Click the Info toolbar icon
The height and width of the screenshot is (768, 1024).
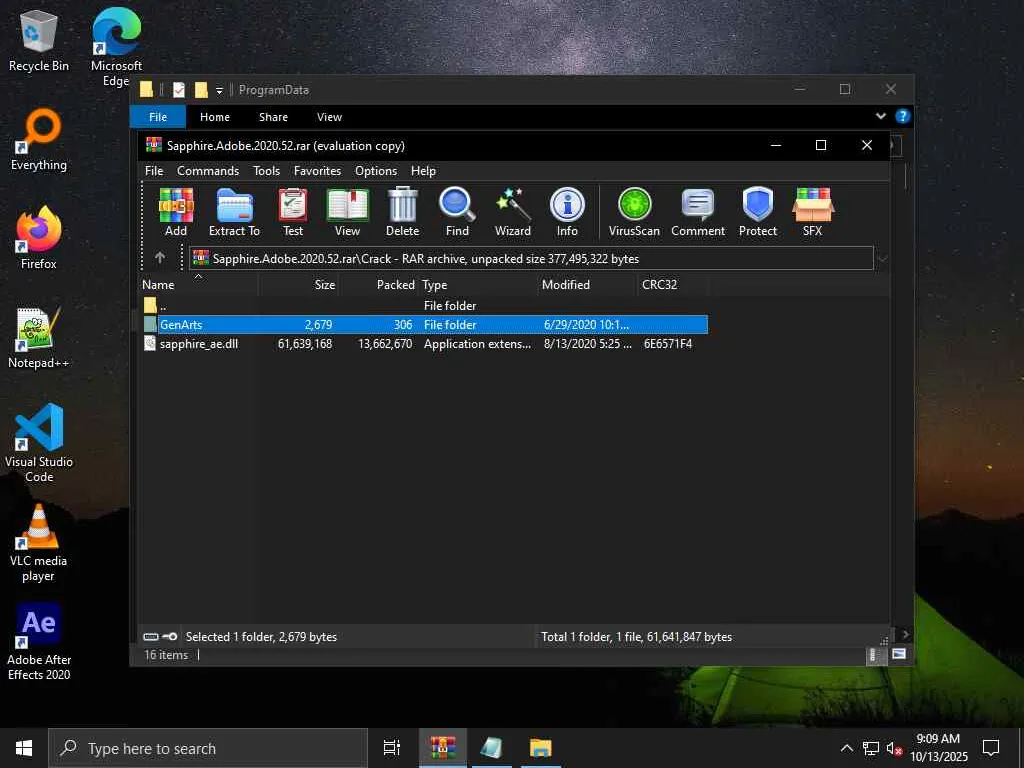point(567,212)
